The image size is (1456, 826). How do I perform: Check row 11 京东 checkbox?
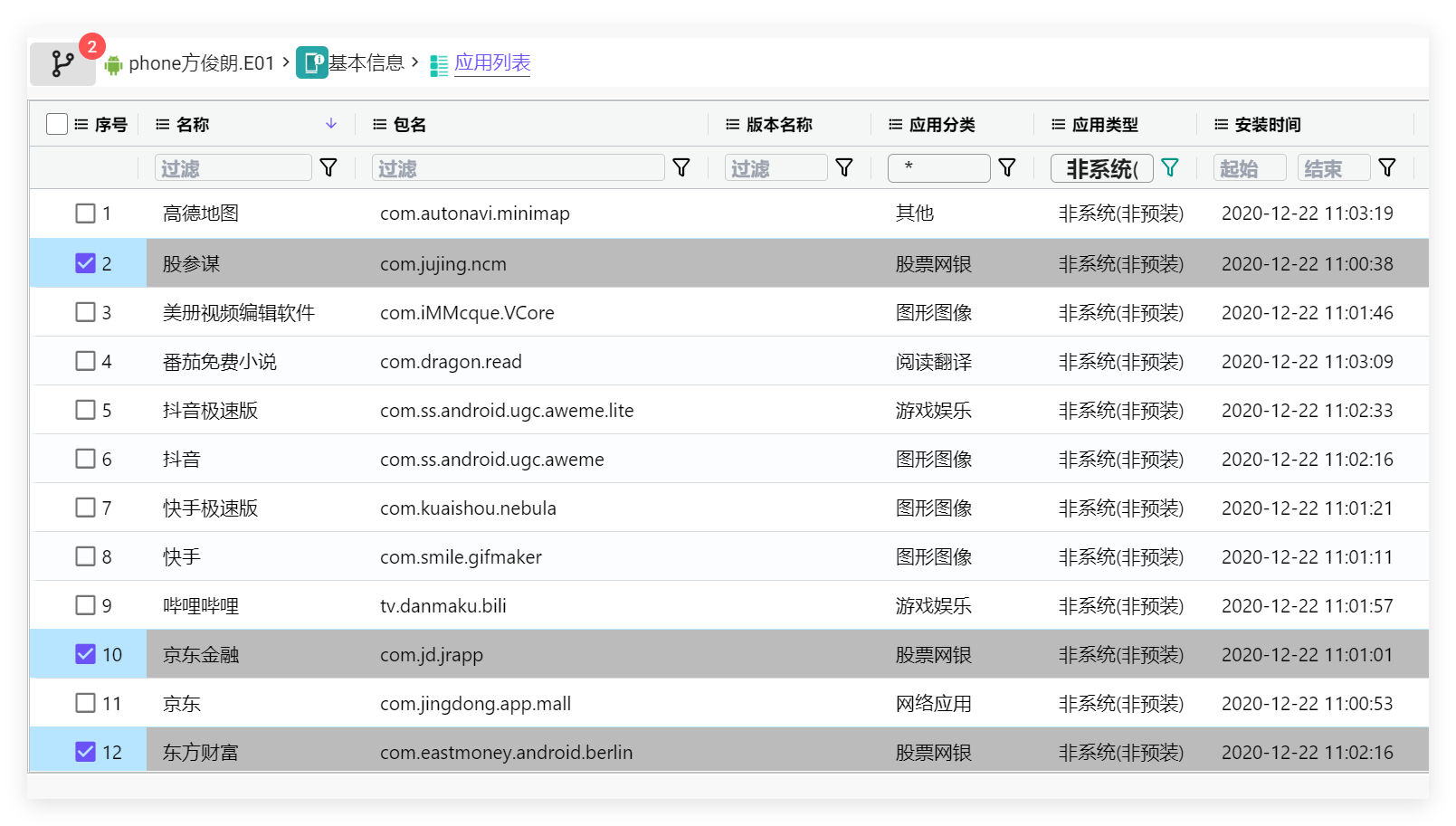[85, 703]
